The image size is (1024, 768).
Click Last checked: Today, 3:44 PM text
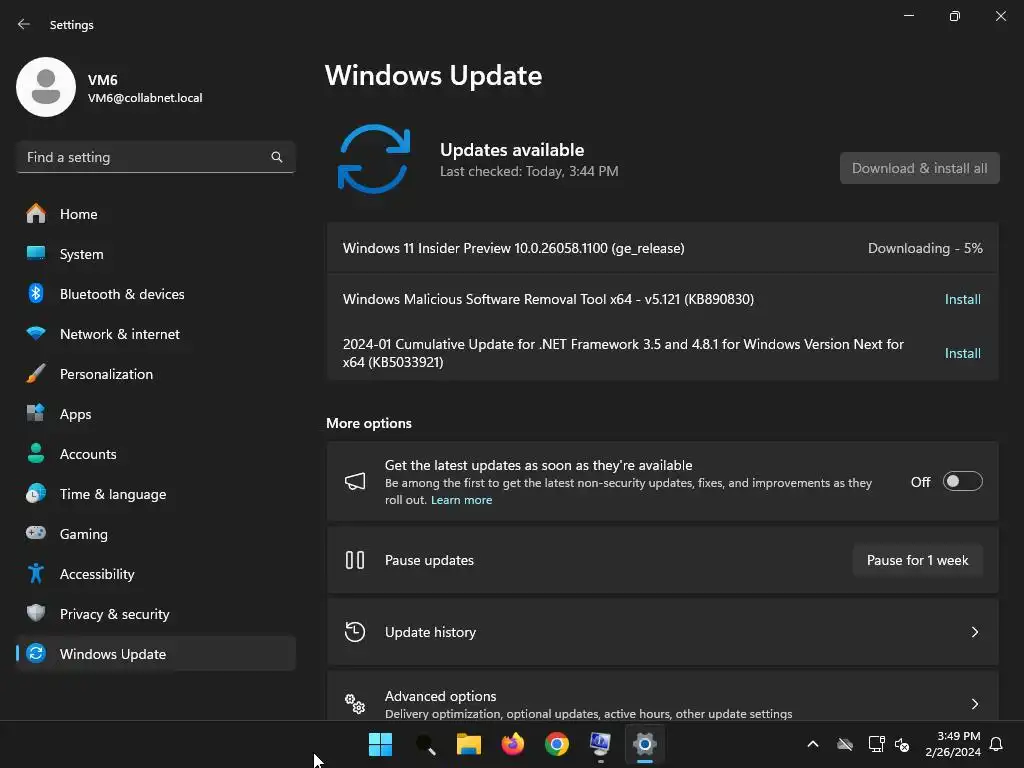[529, 171]
